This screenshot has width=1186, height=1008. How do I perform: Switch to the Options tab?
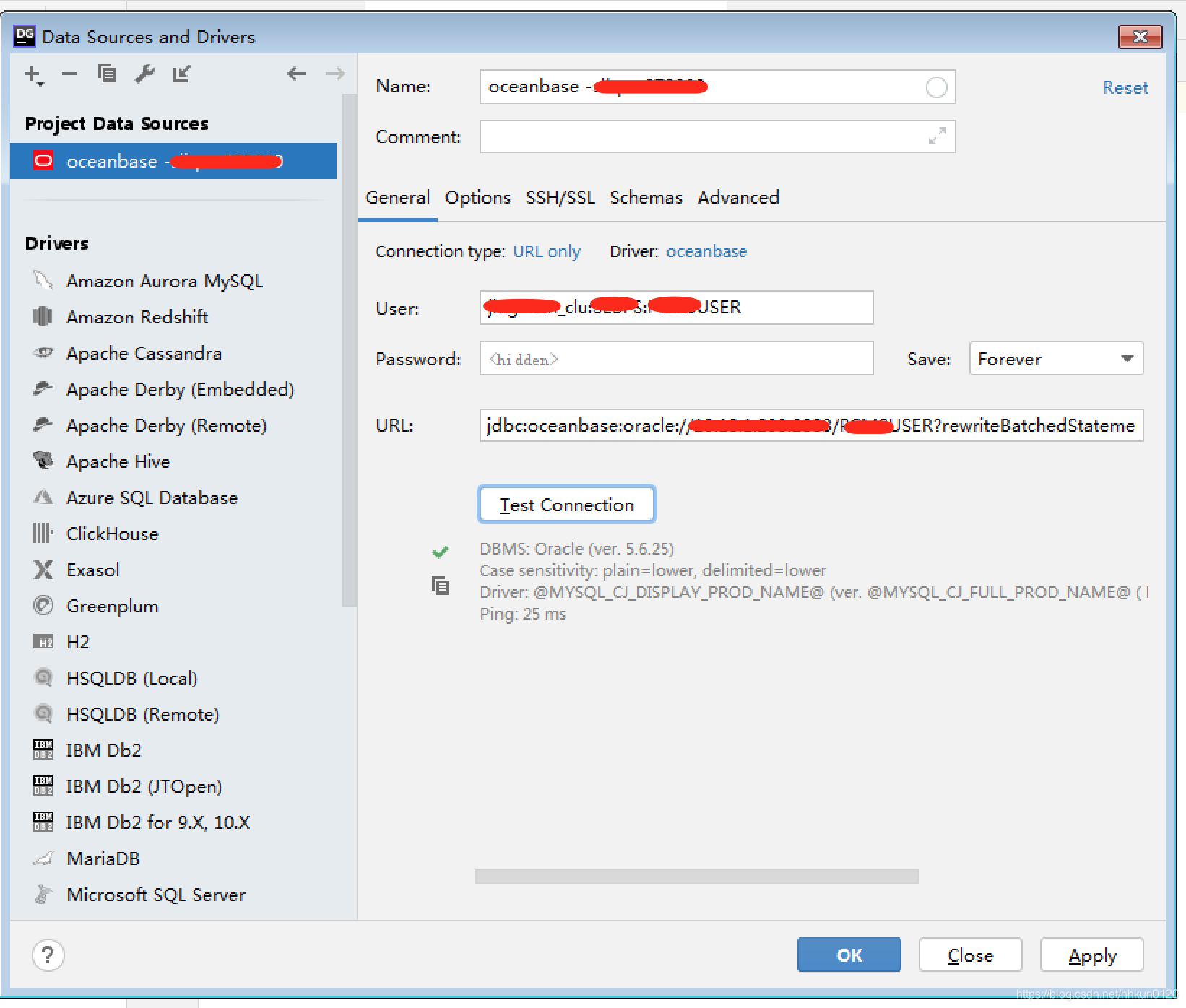(x=477, y=197)
